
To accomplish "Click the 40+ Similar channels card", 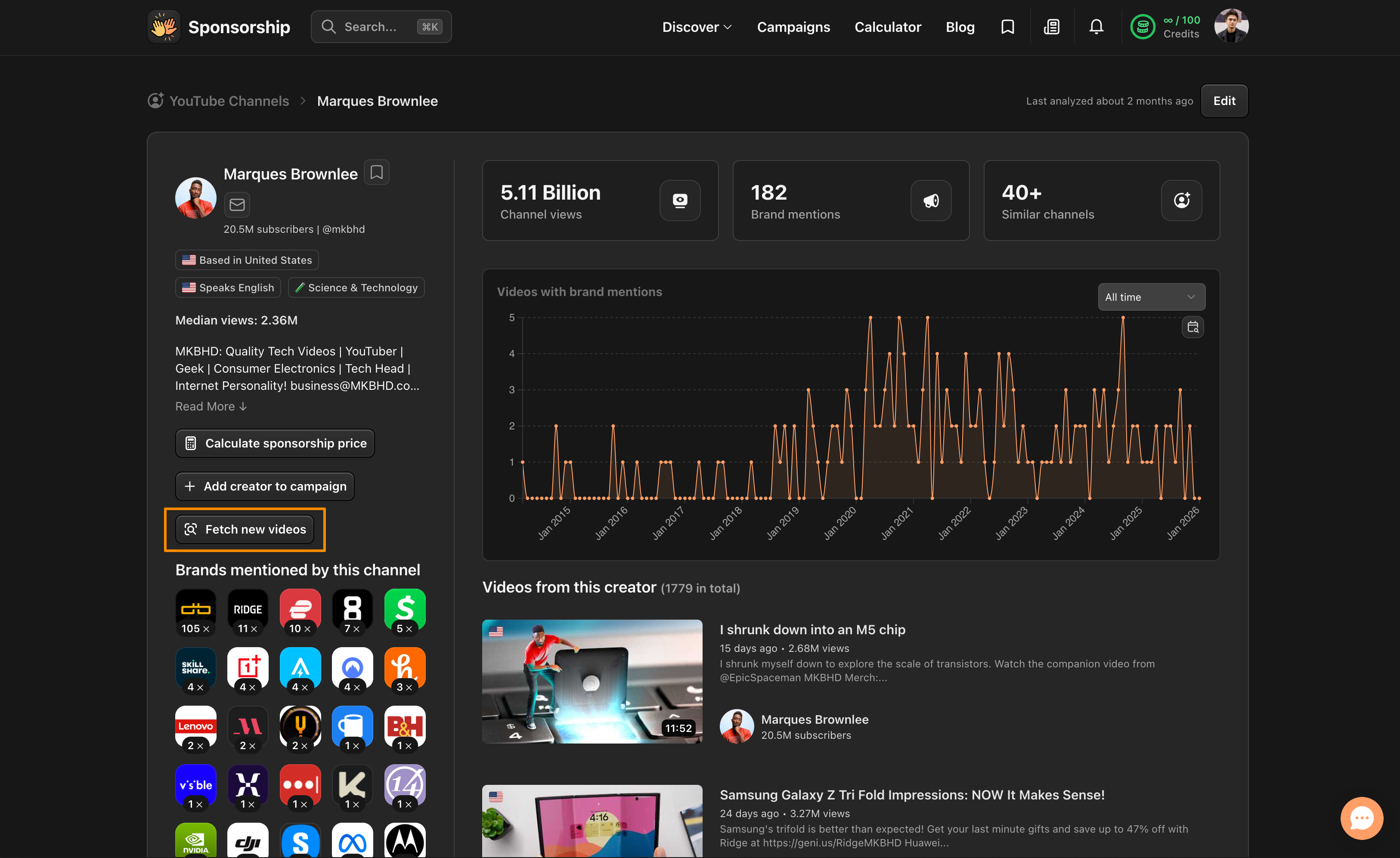I will (1101, 201).
